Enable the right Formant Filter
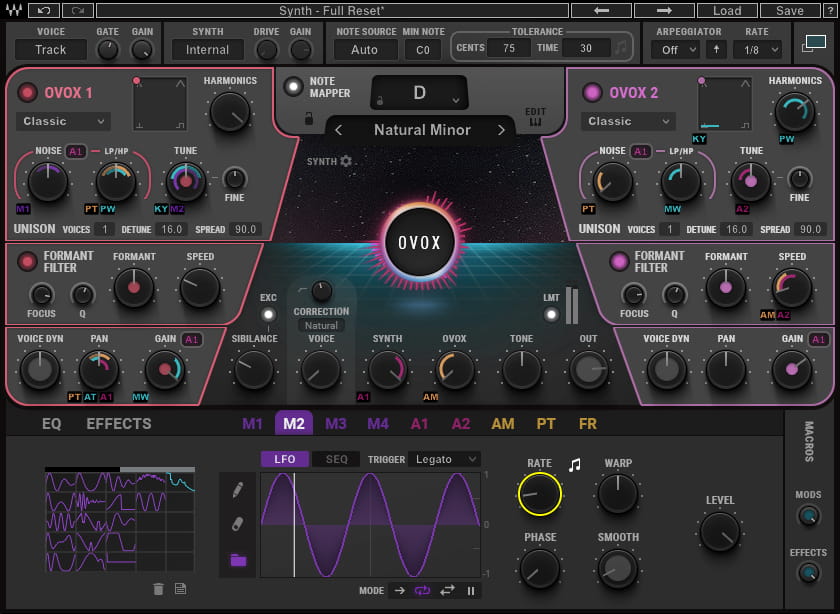 tap(617, 263)
